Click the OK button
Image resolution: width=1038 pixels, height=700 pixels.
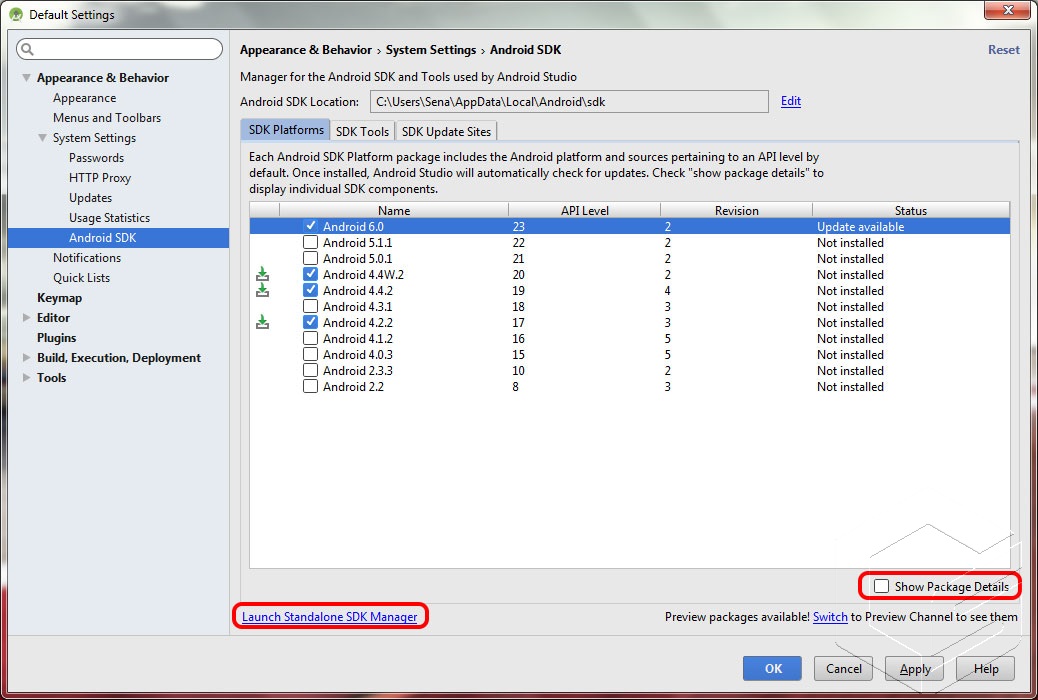tap(772, 668)
